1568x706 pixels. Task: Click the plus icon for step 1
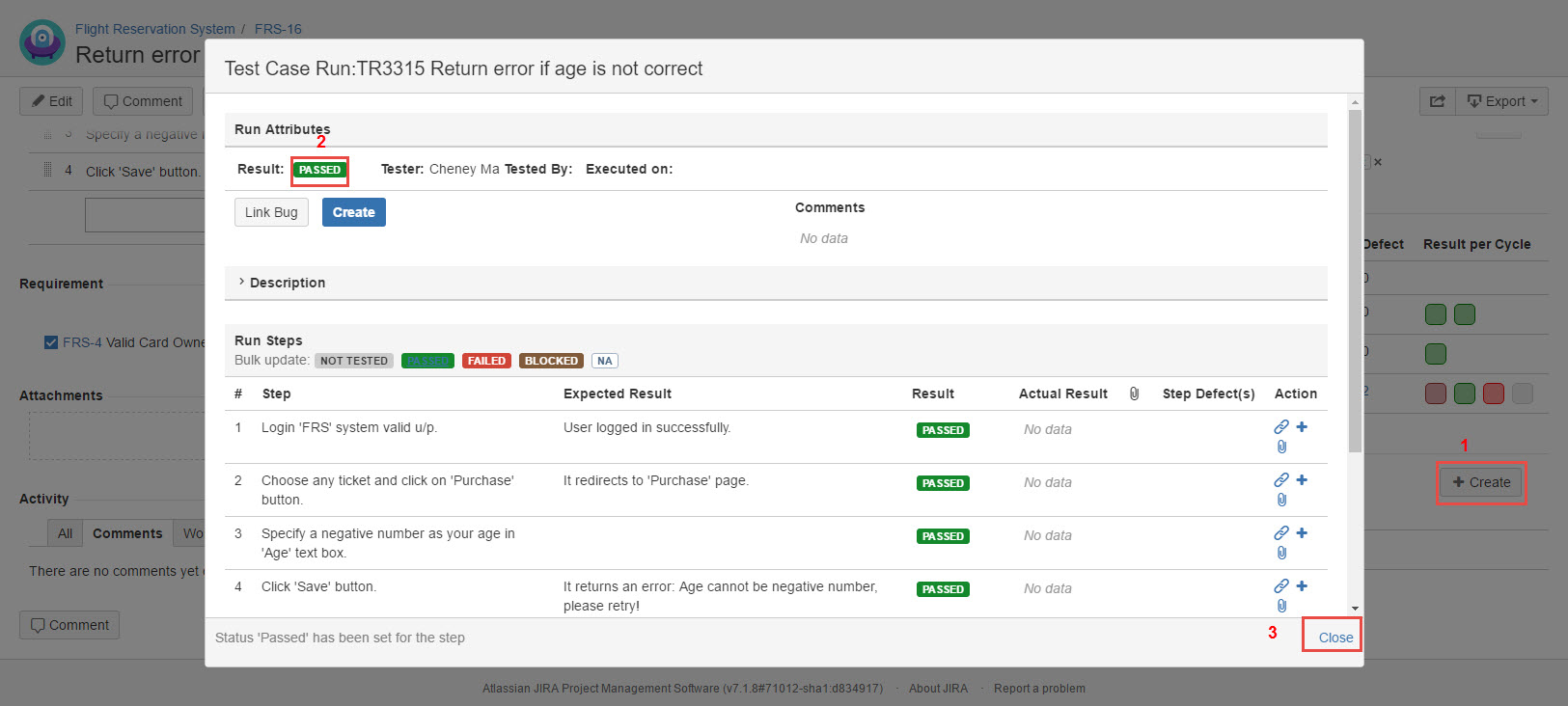(1302, 426)
